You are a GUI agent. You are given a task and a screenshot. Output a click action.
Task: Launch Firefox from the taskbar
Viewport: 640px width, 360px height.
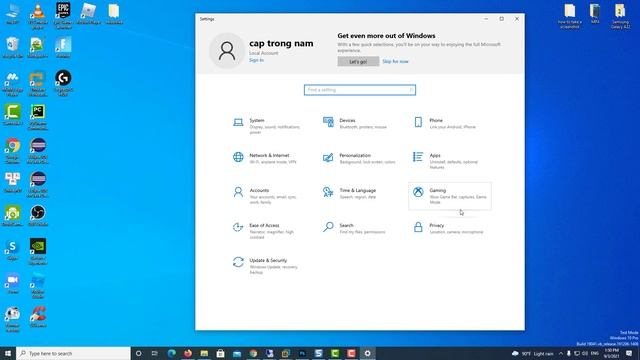click(188, 353)
